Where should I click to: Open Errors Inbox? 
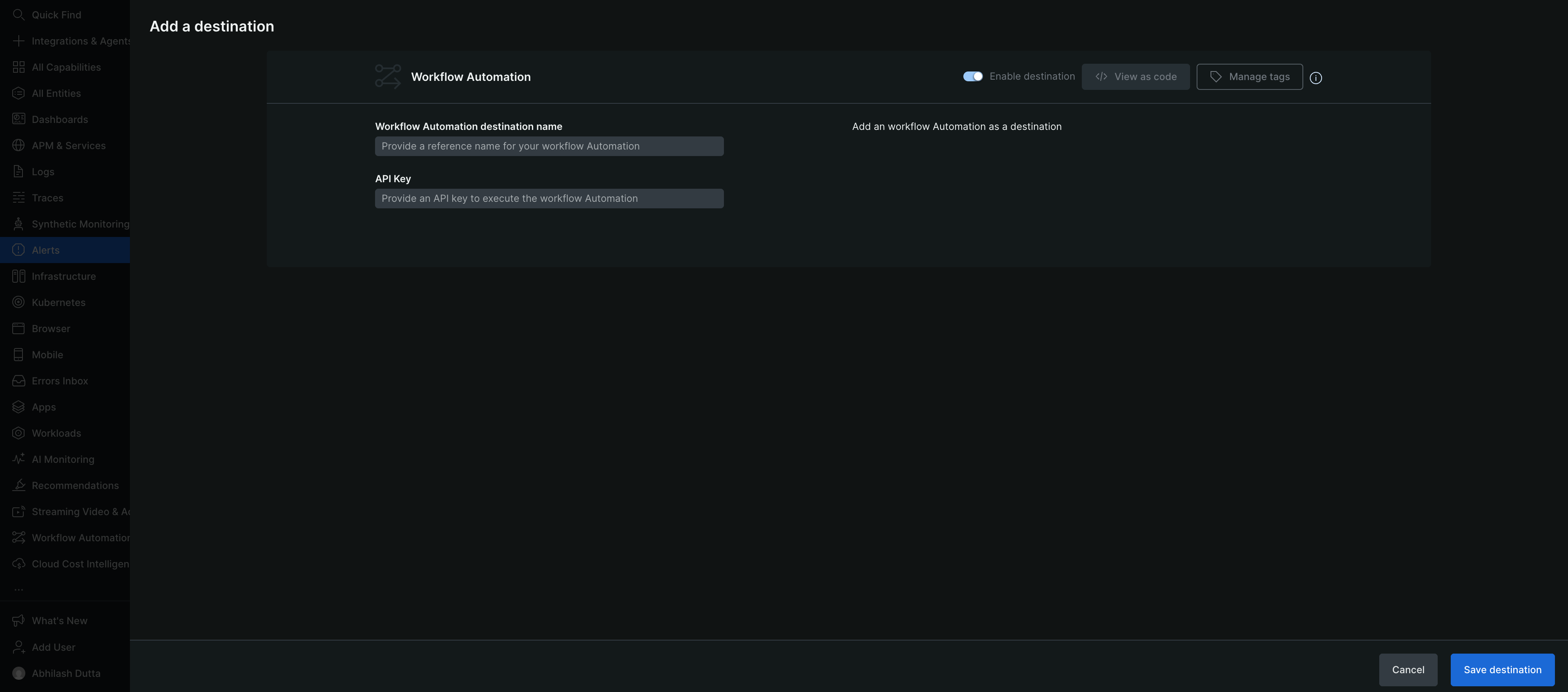60,380
